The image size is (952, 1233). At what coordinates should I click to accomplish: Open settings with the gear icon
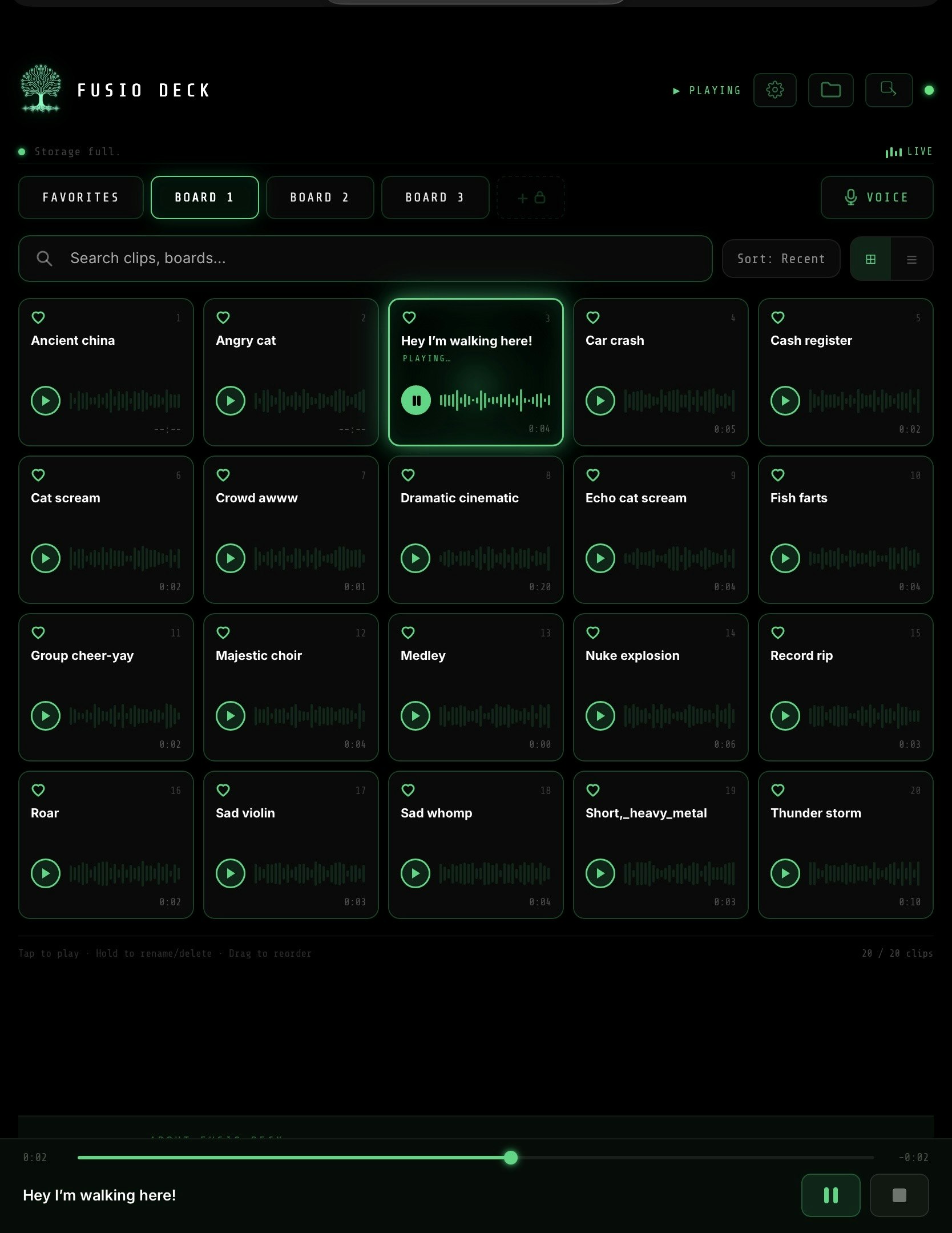point(774,90)
